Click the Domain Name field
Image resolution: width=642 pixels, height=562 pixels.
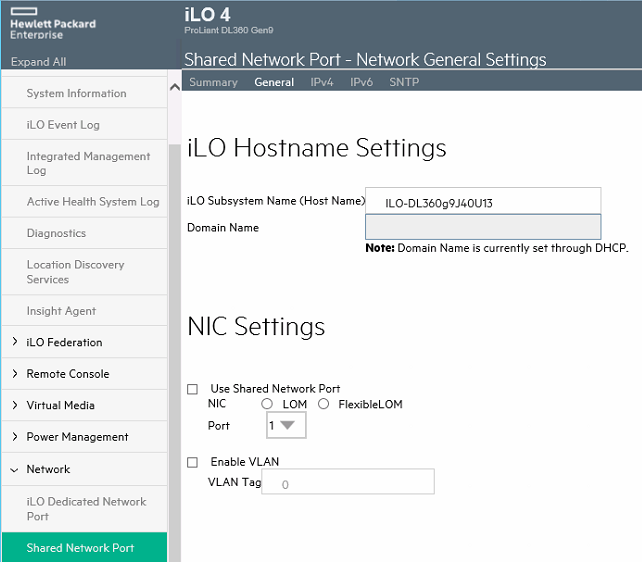pyautogui.click(x=483, y=227)
